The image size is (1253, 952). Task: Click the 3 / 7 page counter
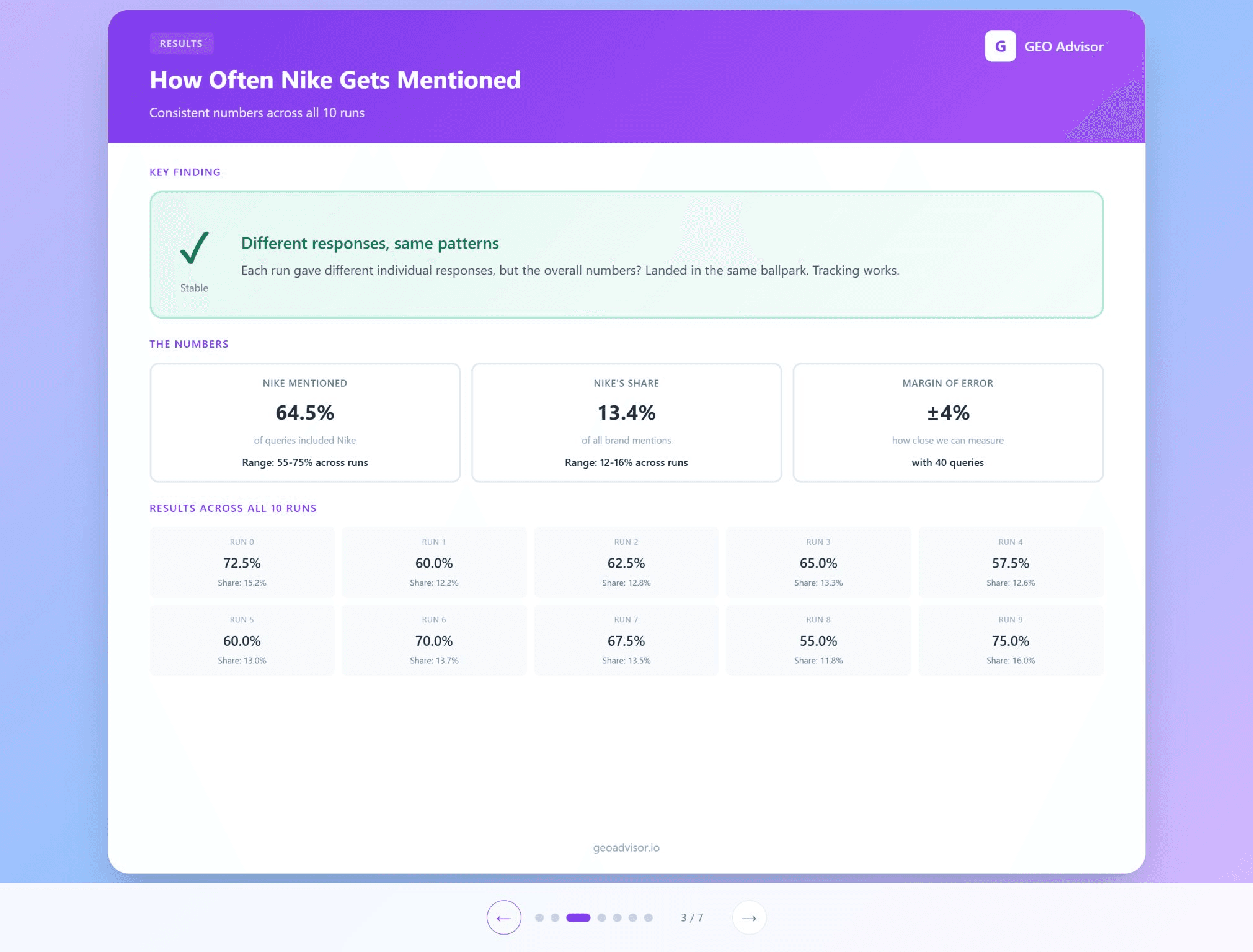pyautogui.click(x=692, y=917)
